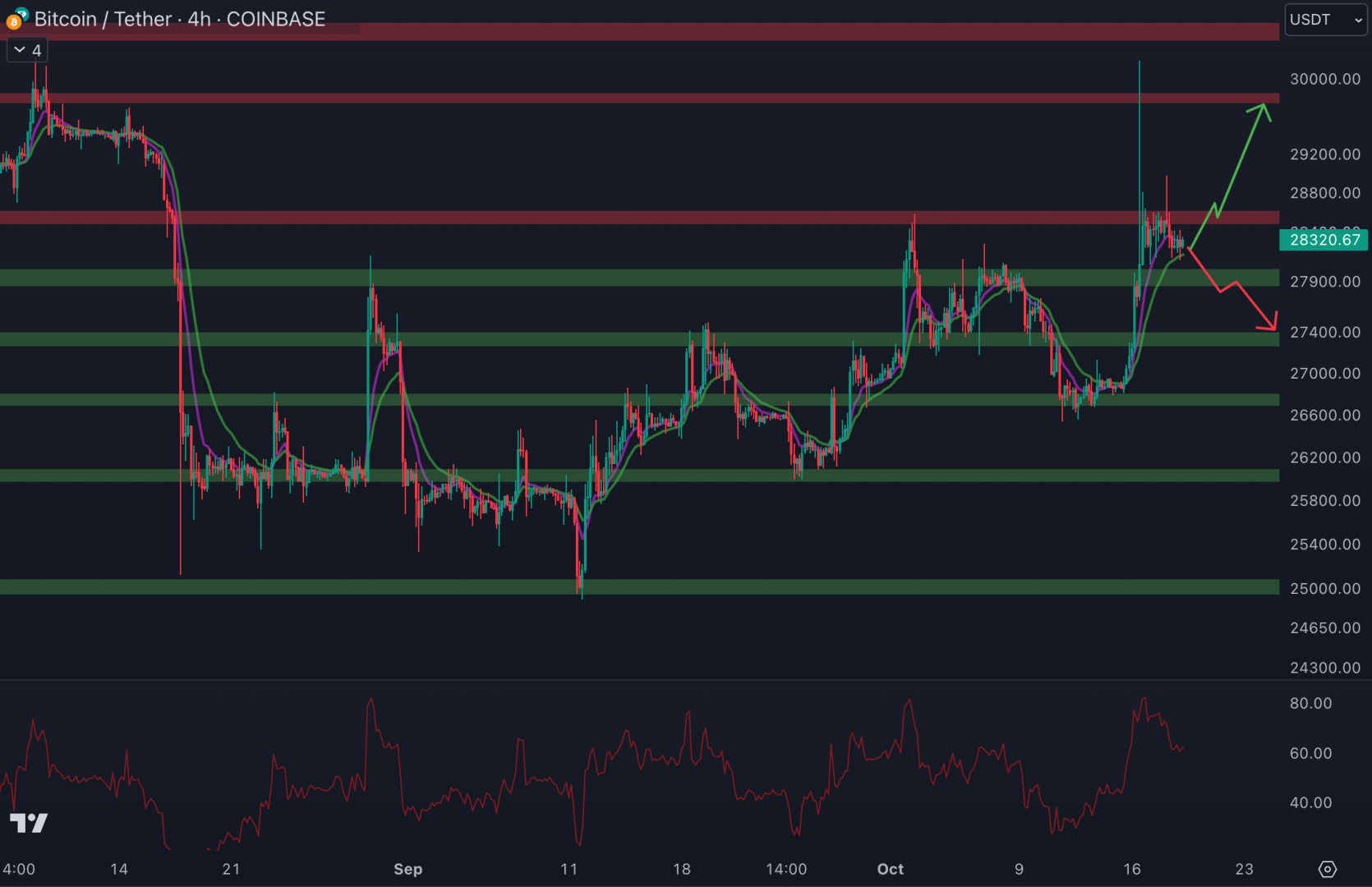Click the Oct label on time axis
This screenshot has height=887, width=1372.
click(x=891, y=869)
